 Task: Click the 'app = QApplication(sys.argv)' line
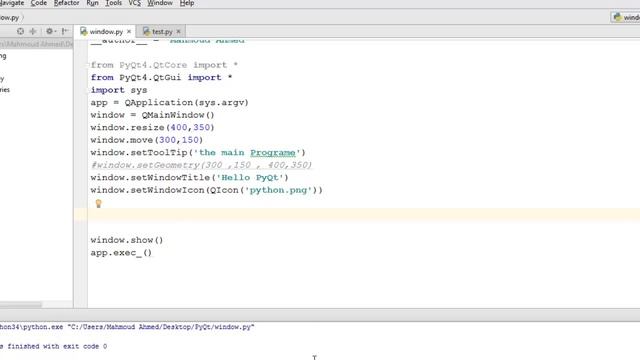tap(169, 102)
